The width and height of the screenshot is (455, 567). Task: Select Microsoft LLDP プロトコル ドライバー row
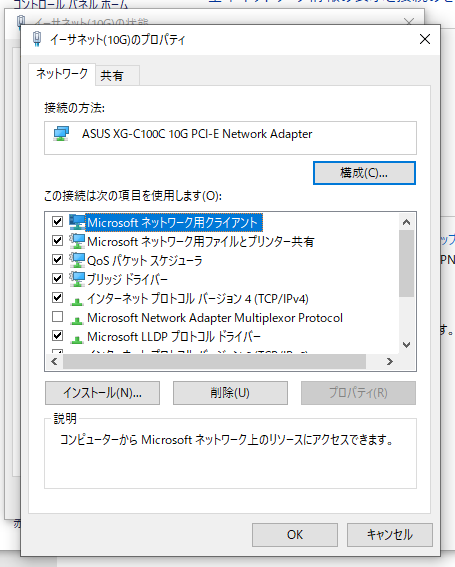(174, 337)
